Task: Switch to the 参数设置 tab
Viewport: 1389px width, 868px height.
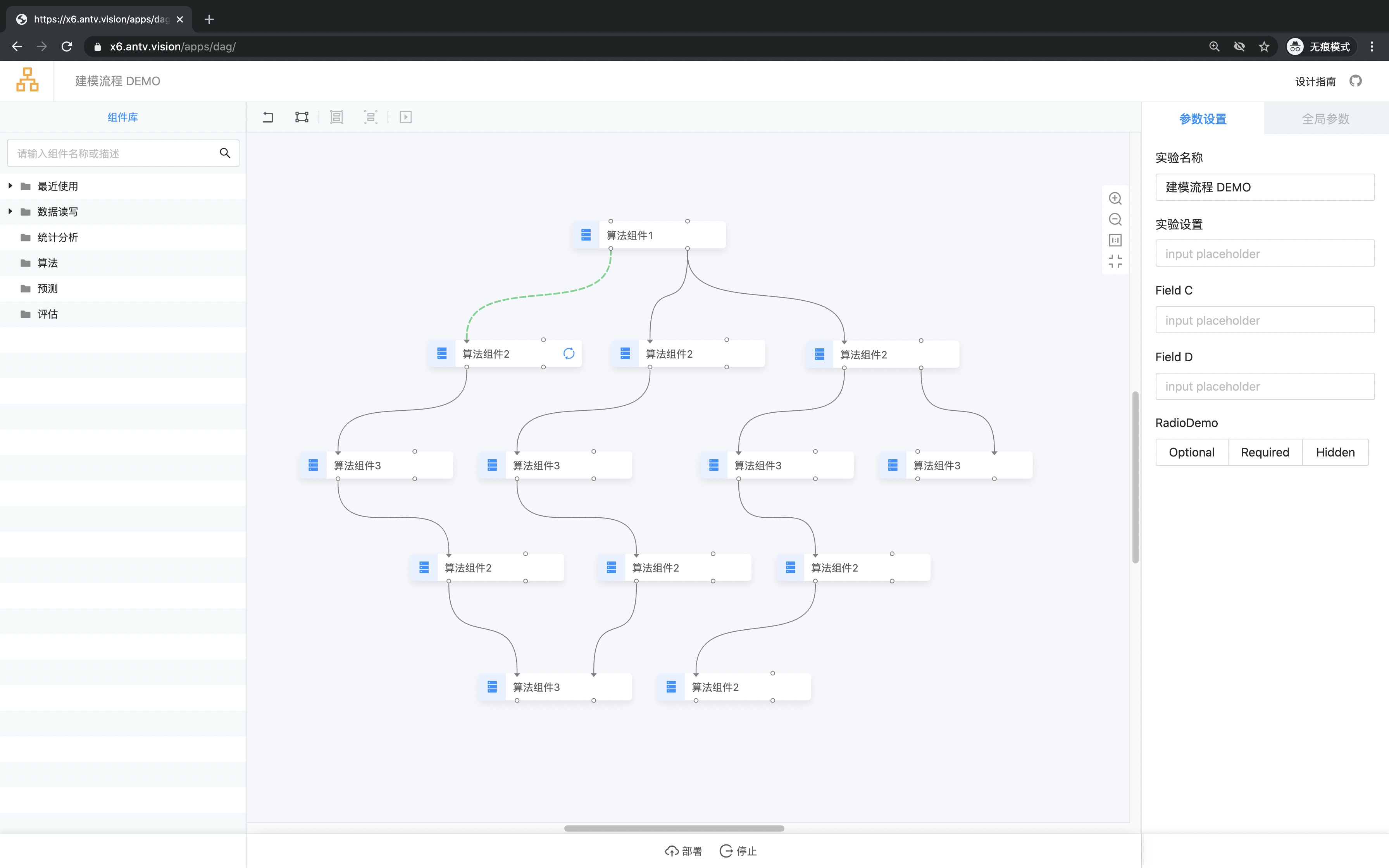Action: pyautogui.click(x=1202, y=119)
